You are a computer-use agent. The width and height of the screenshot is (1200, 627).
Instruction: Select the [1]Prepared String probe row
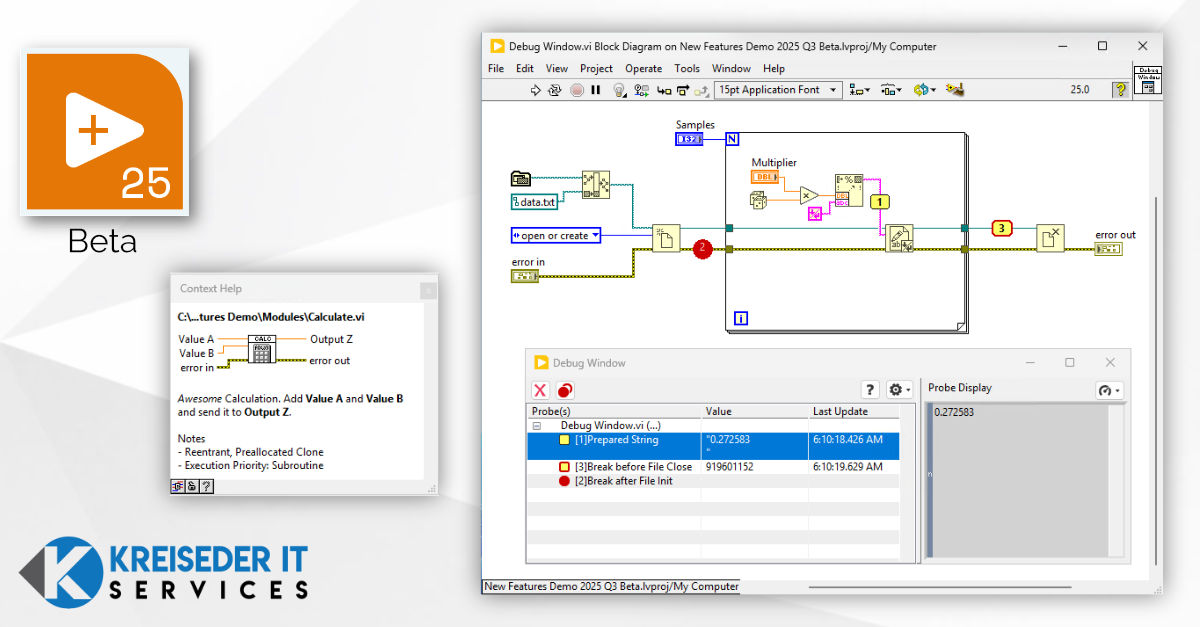coord(714,446)
